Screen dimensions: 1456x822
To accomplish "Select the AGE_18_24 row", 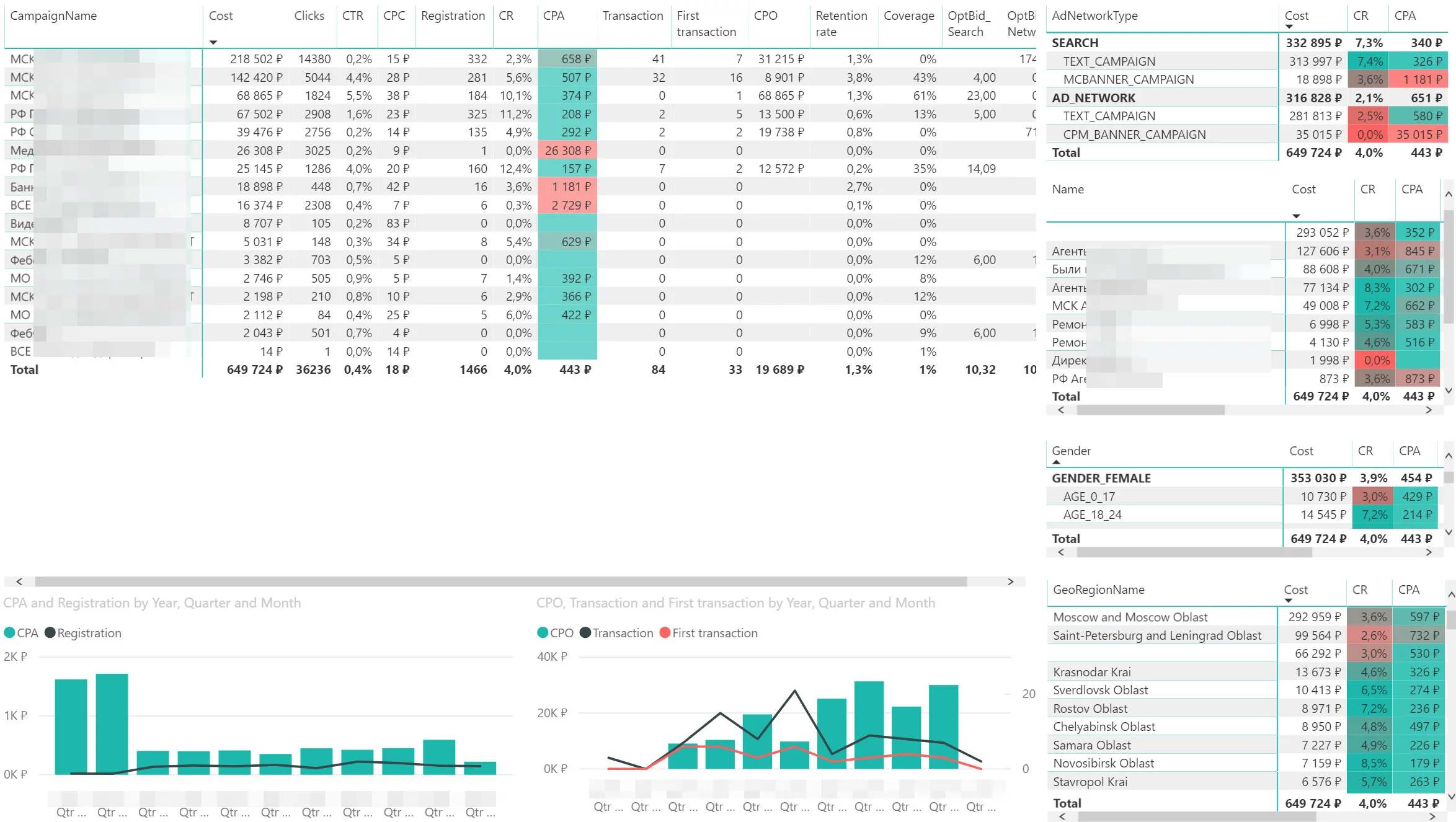I will pyautogui.click(x=1242, y=515).
